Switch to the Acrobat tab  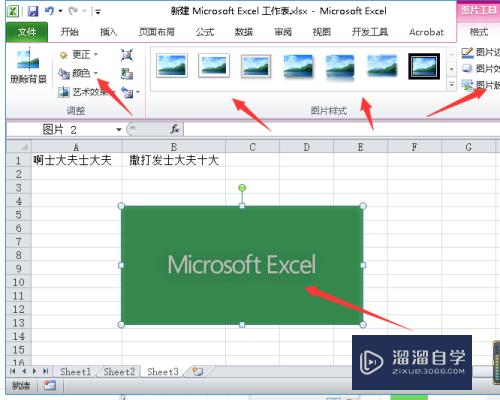tap(426, 32)
